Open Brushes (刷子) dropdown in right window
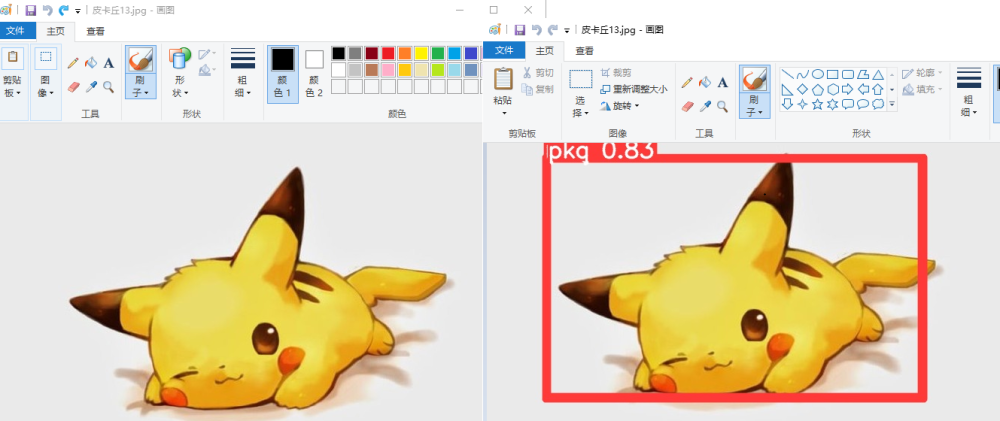1000x421 pixels. coord(754,106)
